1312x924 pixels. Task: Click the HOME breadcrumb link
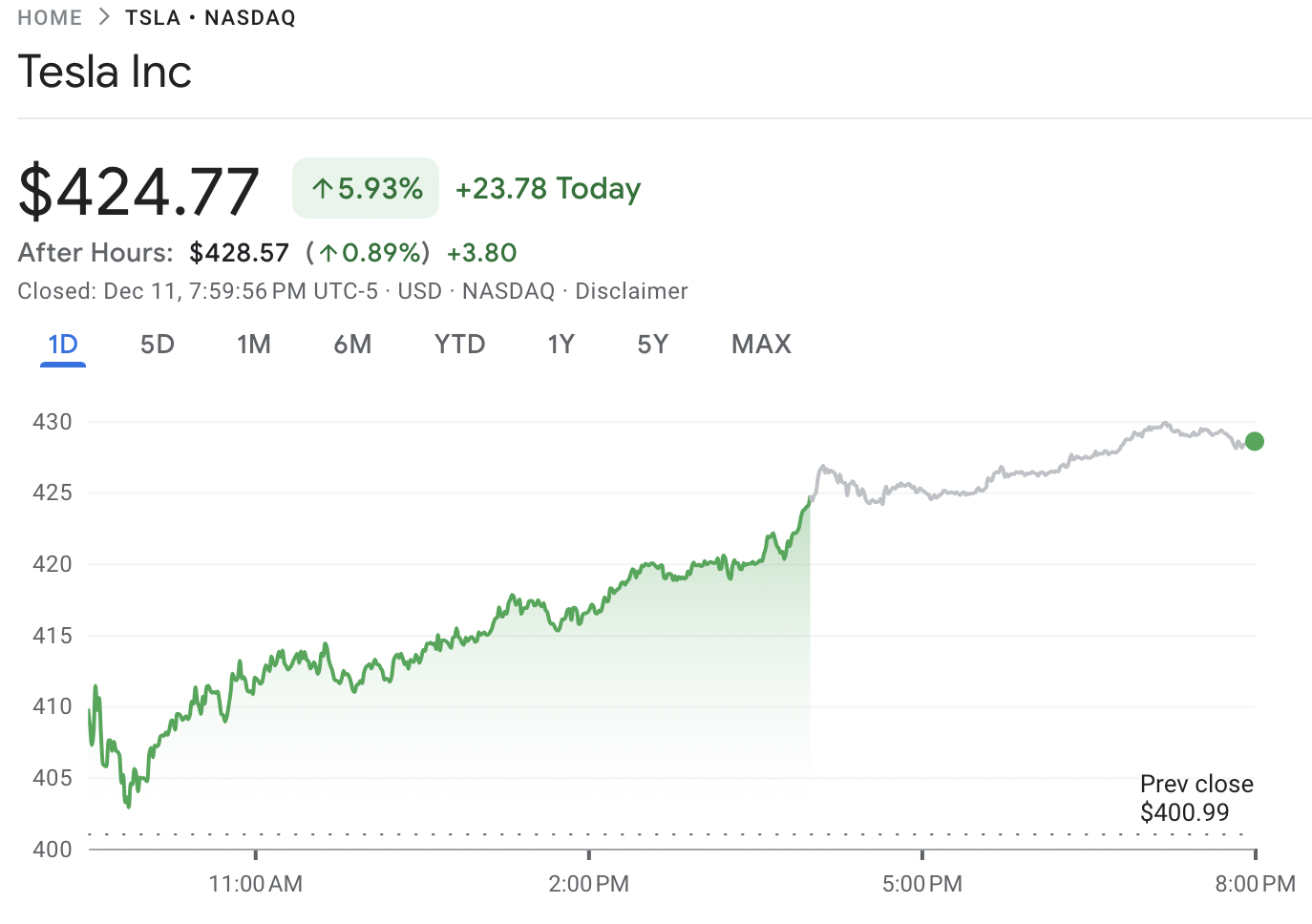pyautogui.click(x=50, y=18)
